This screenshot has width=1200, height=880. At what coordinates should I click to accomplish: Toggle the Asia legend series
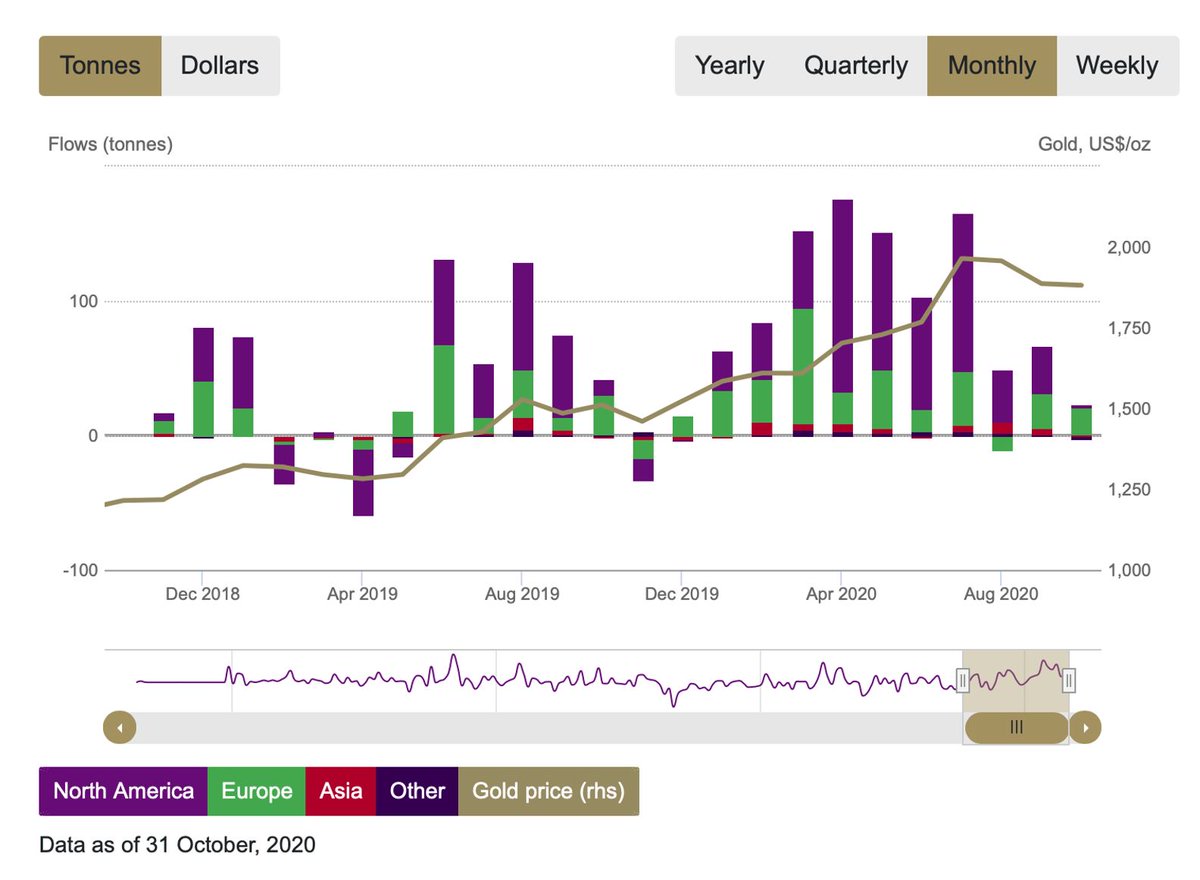(x=340, y=791)
